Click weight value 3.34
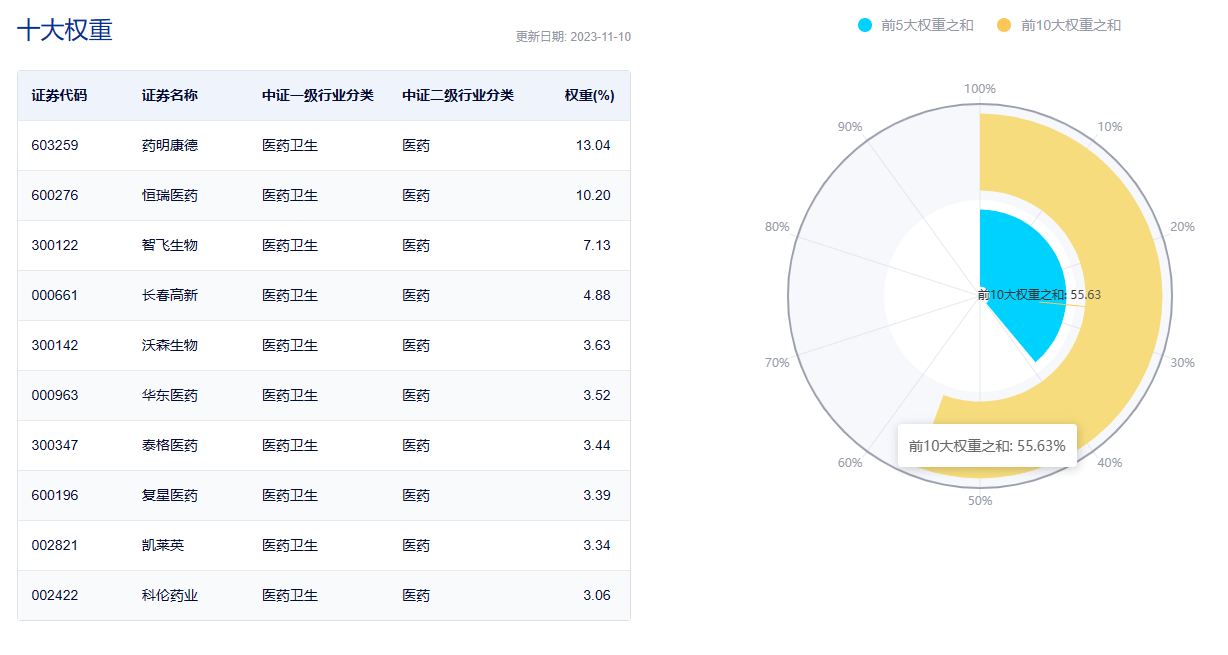 (597, 545)
